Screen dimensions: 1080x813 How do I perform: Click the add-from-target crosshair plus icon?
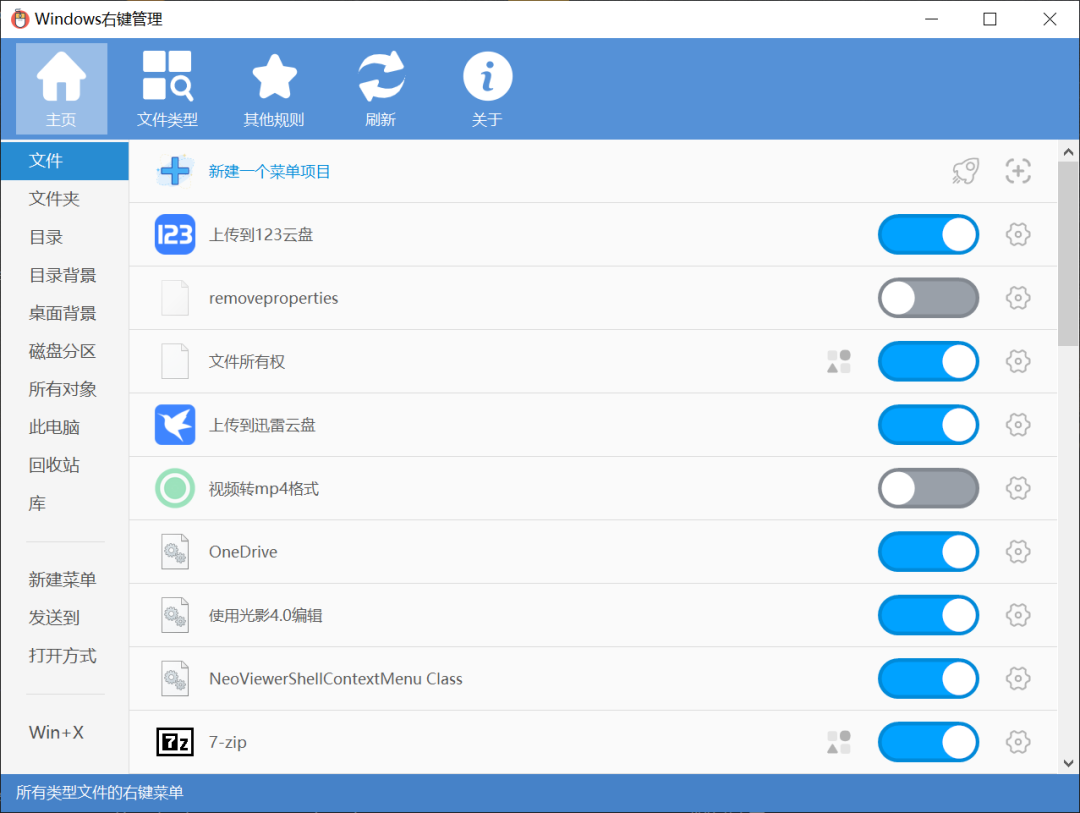tap(1018, 171)
